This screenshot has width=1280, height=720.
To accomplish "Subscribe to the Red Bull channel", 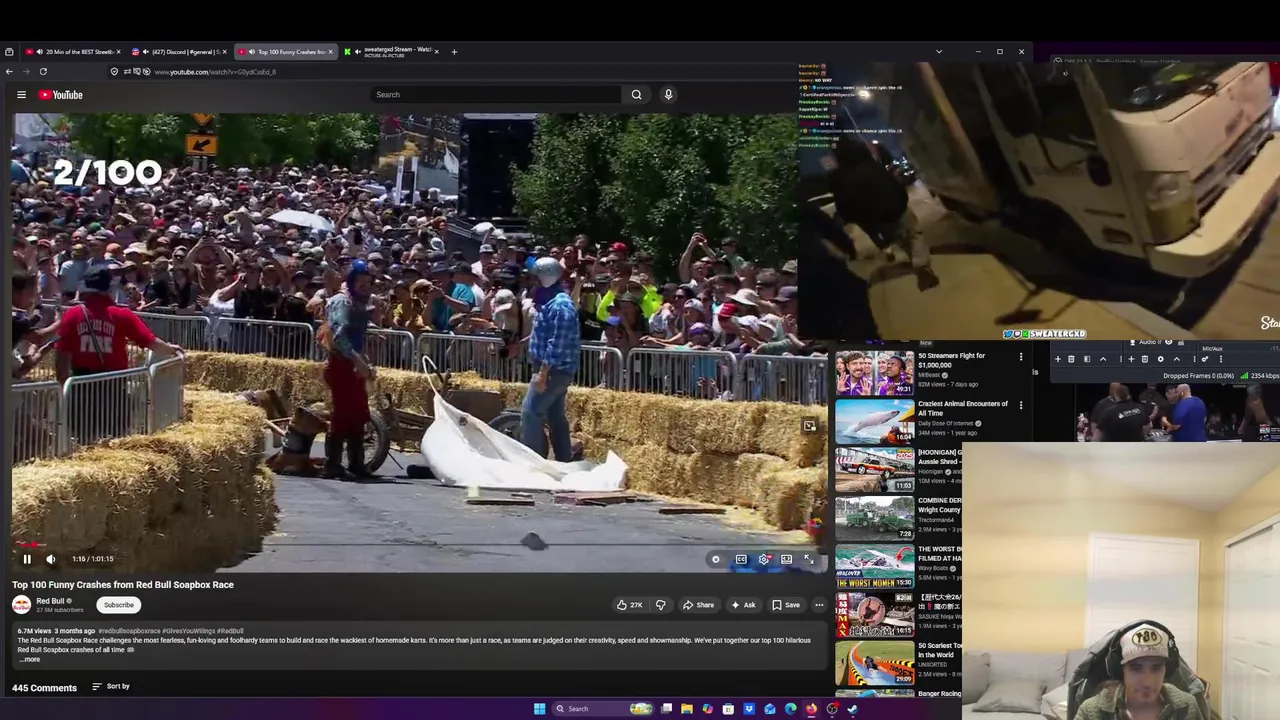I will [118, 605].
